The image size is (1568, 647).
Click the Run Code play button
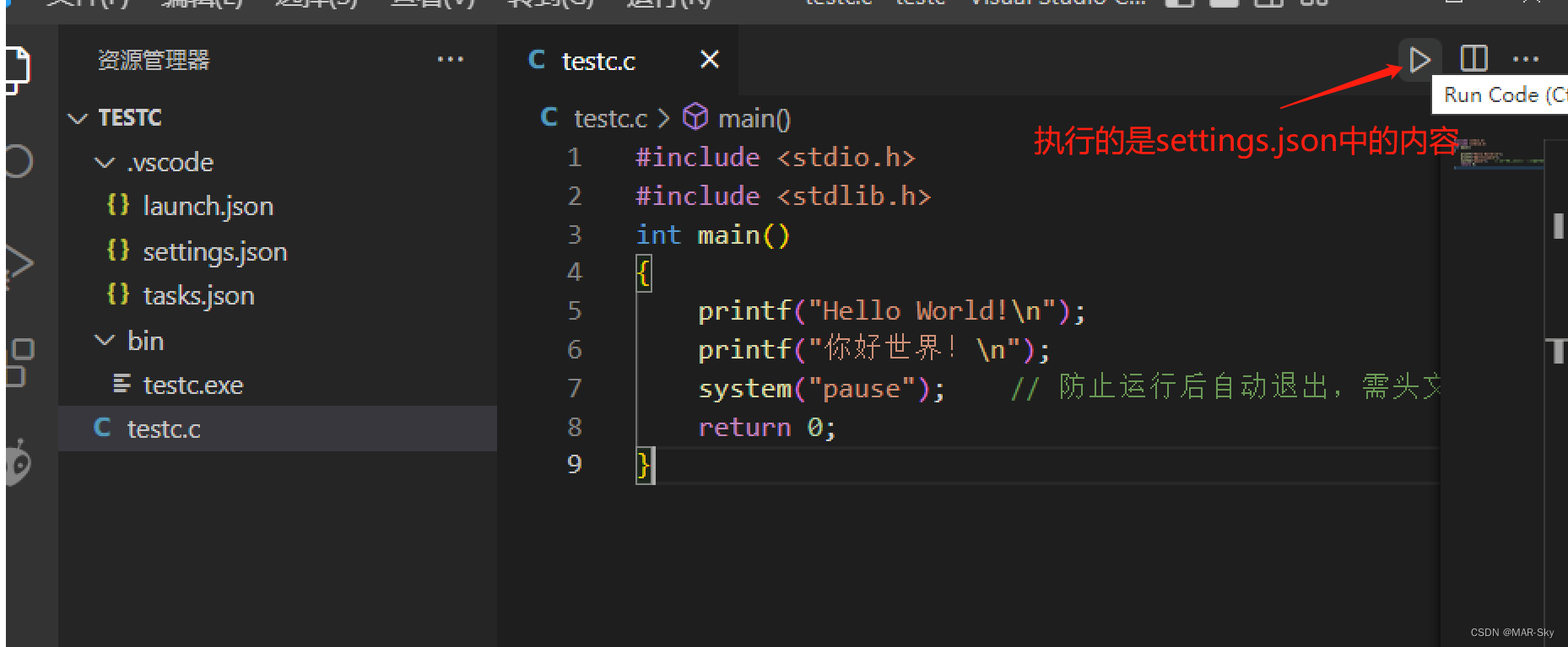click(x=1419, y=60)
